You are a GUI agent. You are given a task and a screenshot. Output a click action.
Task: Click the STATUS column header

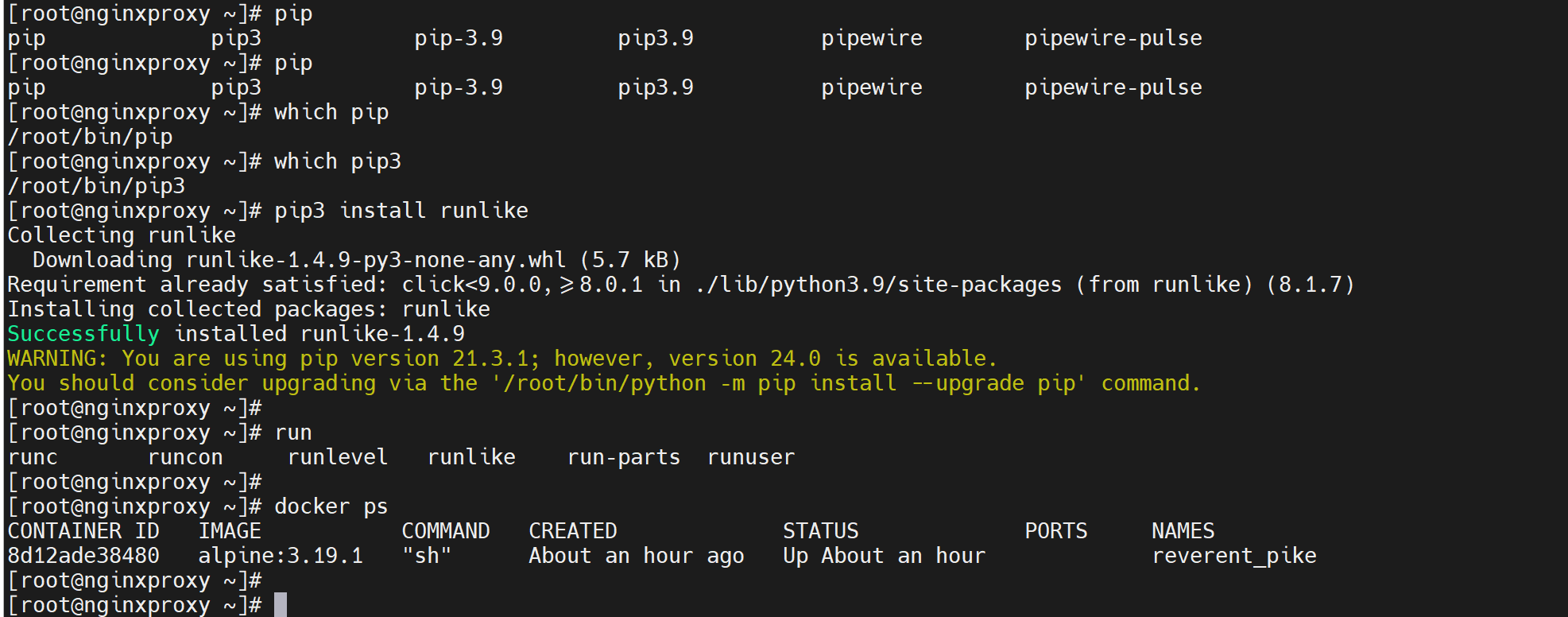(820, 531)
